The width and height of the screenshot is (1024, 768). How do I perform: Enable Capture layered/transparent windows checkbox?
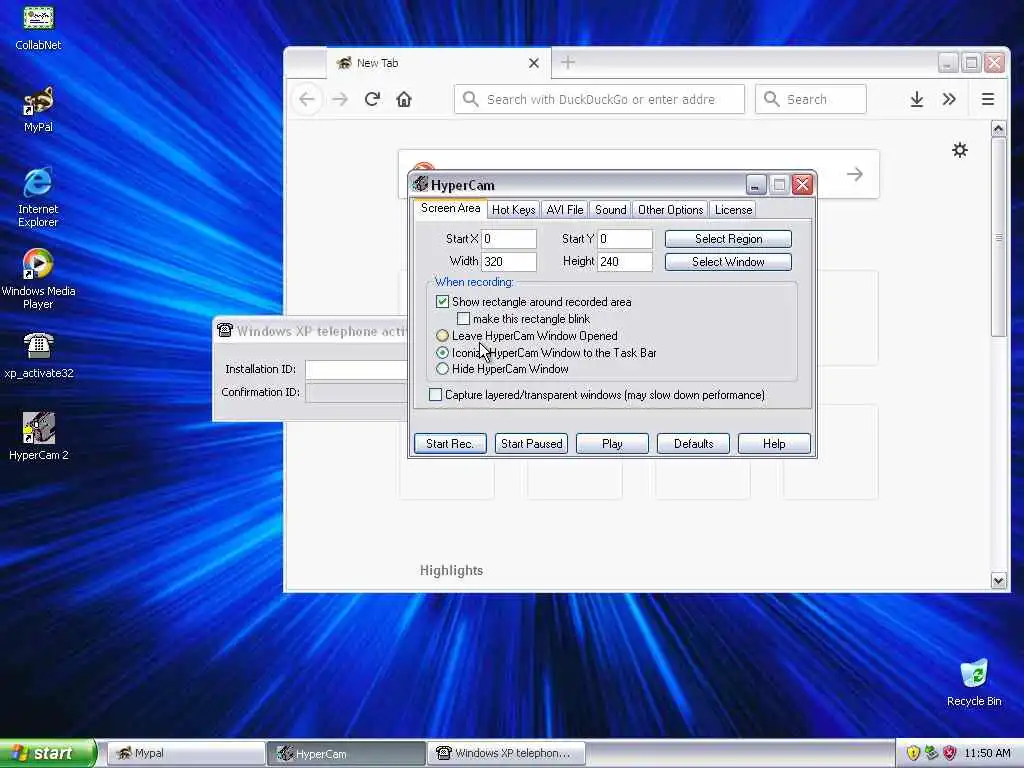pos(435,394)
